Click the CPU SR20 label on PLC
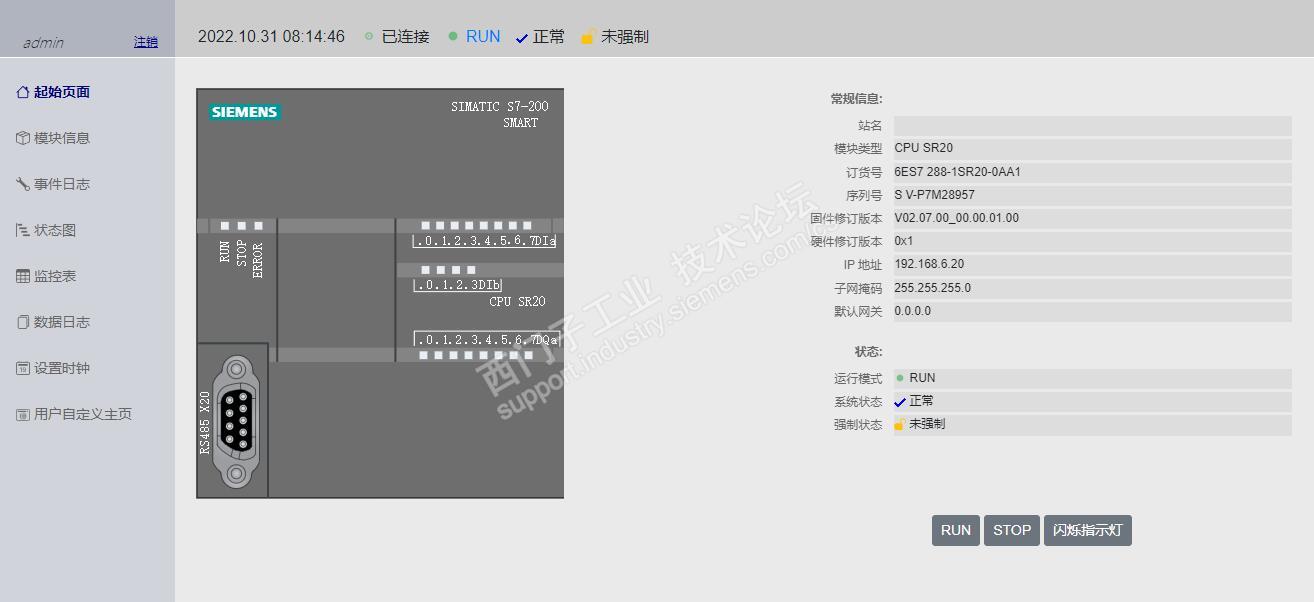Screen dimensions: 1314x602 tap(517, 302)
